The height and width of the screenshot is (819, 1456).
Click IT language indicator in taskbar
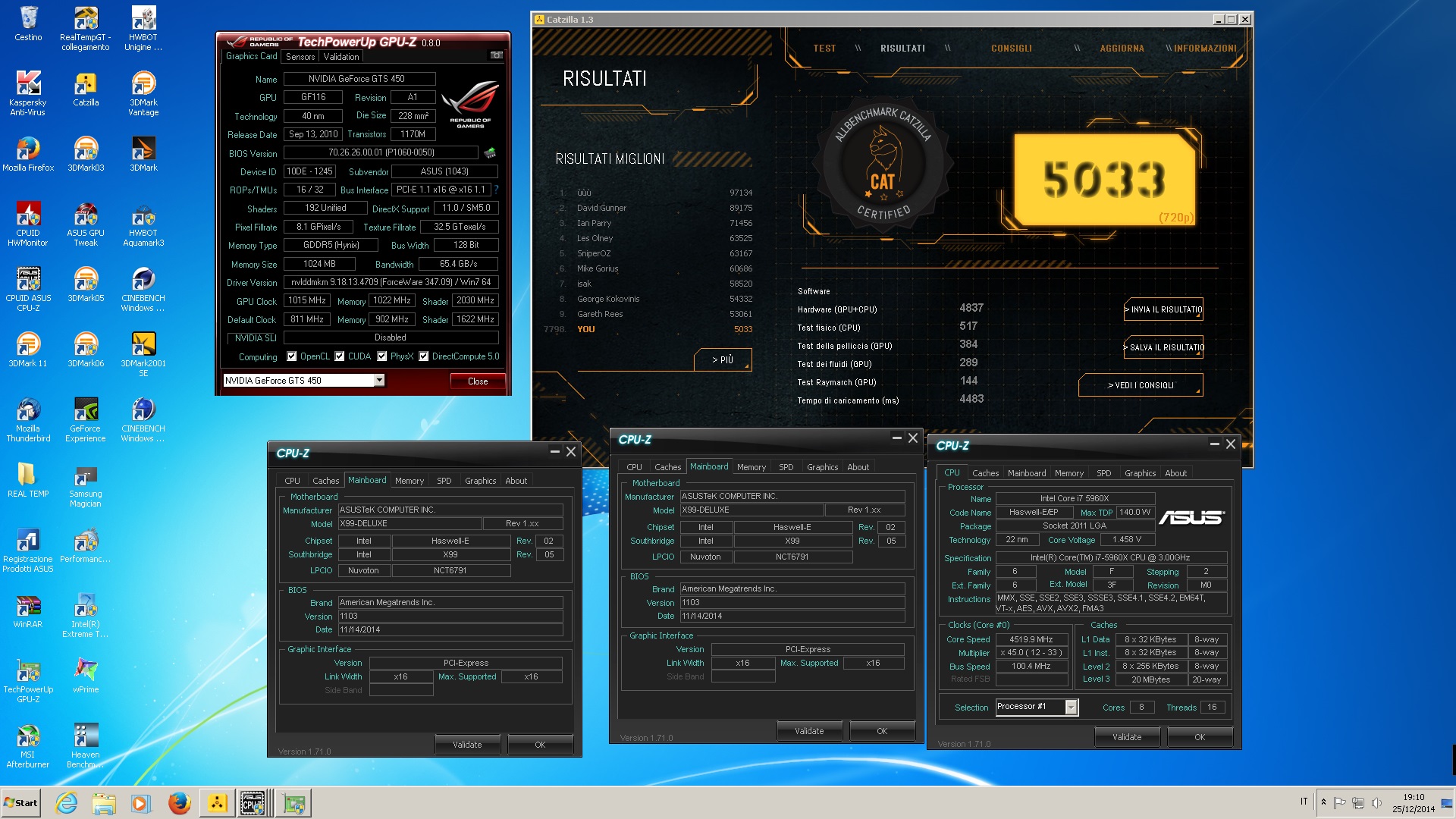[x=1304, y=802]
